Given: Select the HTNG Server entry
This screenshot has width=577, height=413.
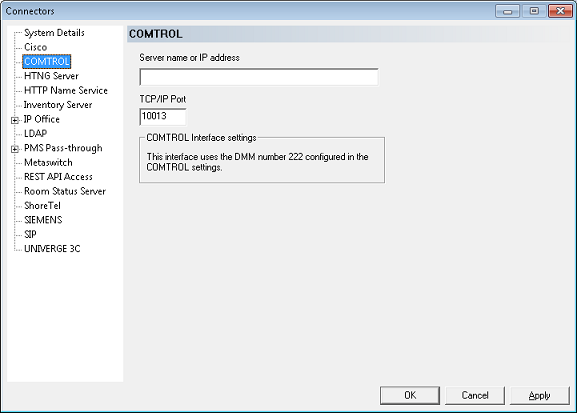Looking at the screenshot, I should coord(51,76).
